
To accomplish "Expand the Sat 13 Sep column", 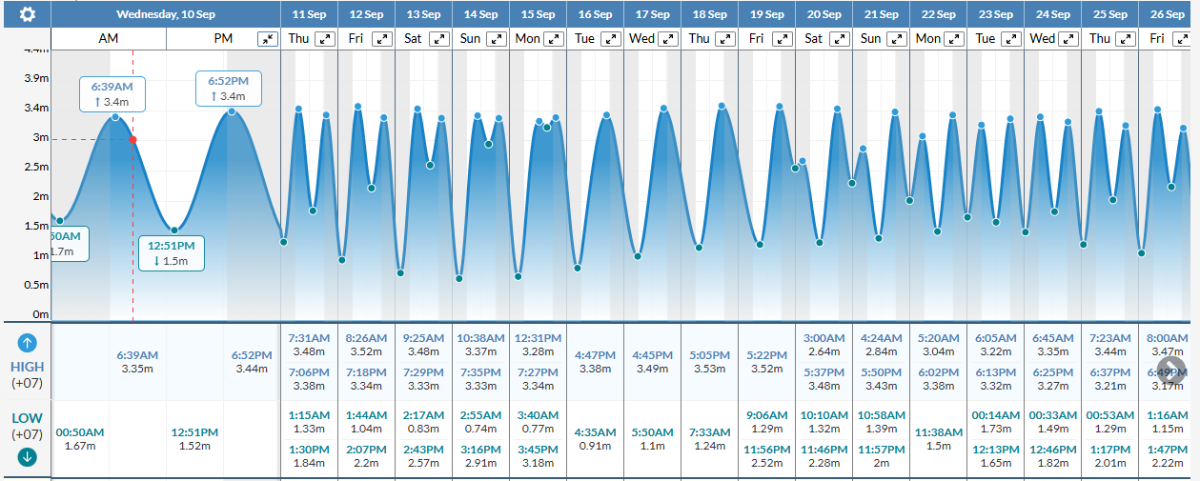I will coord(439,38).
